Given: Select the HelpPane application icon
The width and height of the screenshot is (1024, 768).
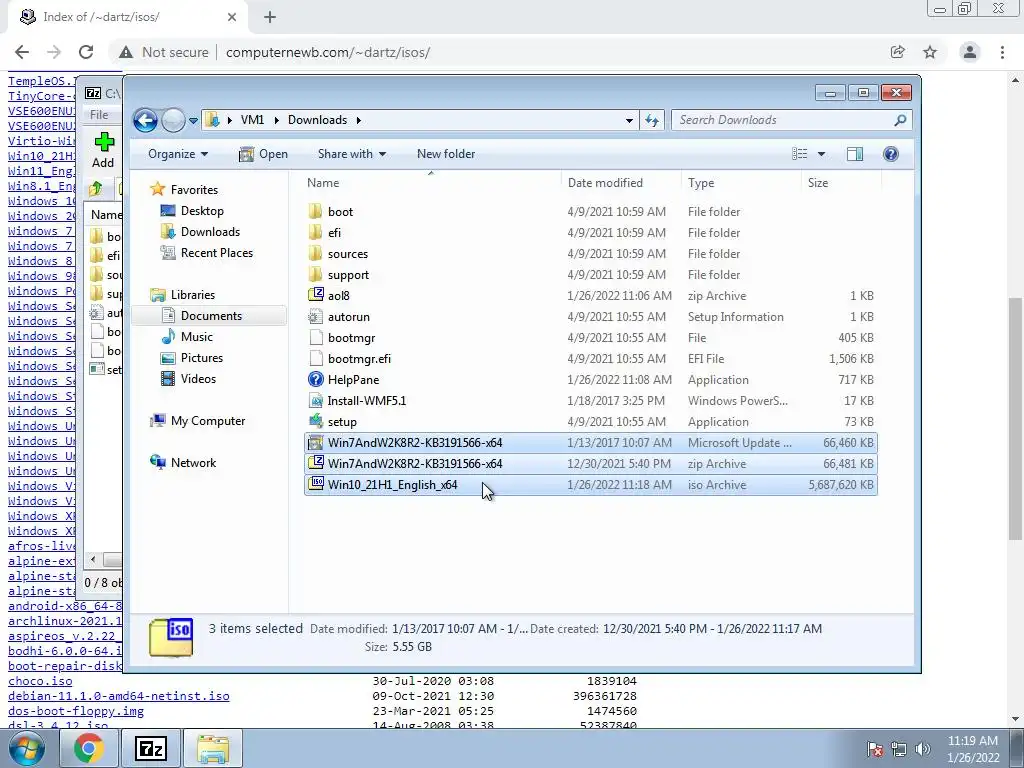Looking at the screenshot, I should (x=316, y=379).
